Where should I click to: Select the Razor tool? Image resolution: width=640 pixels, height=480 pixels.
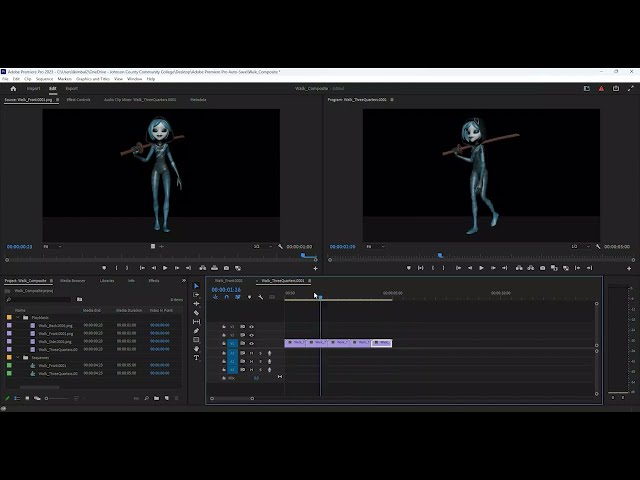196,313
